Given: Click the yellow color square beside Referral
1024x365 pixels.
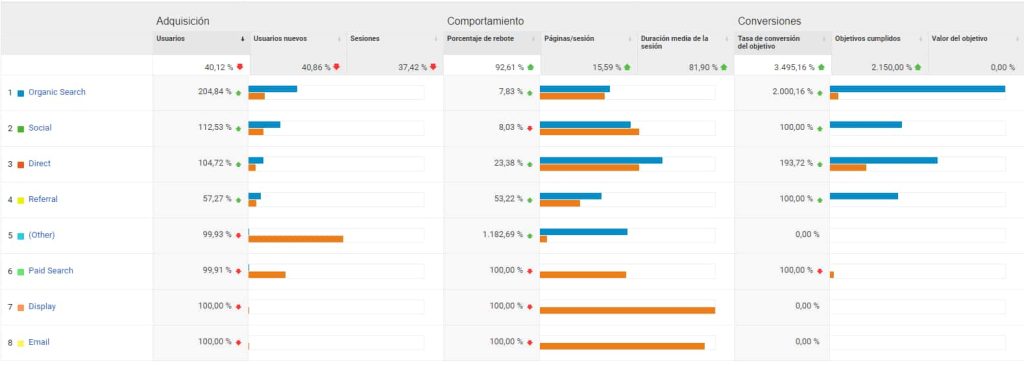Looking at the screenshot, I should (x=21, y=200).
